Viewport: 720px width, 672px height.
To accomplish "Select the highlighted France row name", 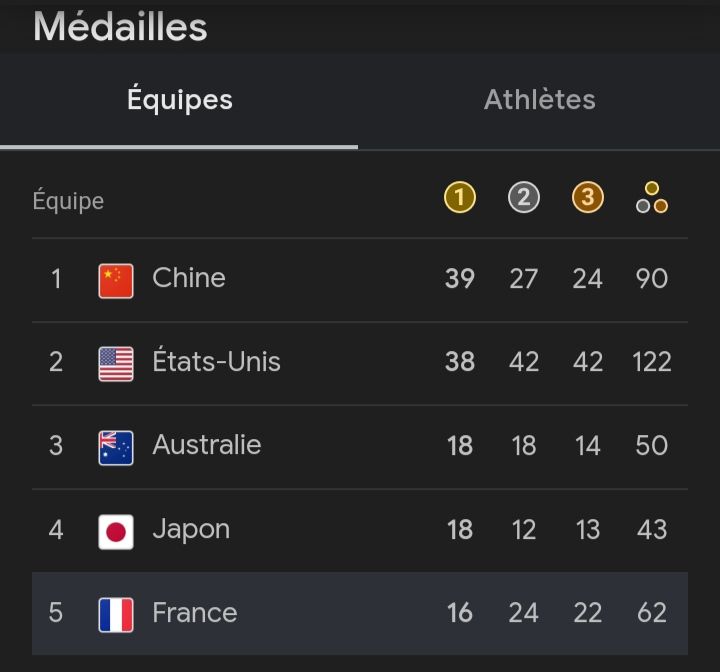I will tap(194, 613).
